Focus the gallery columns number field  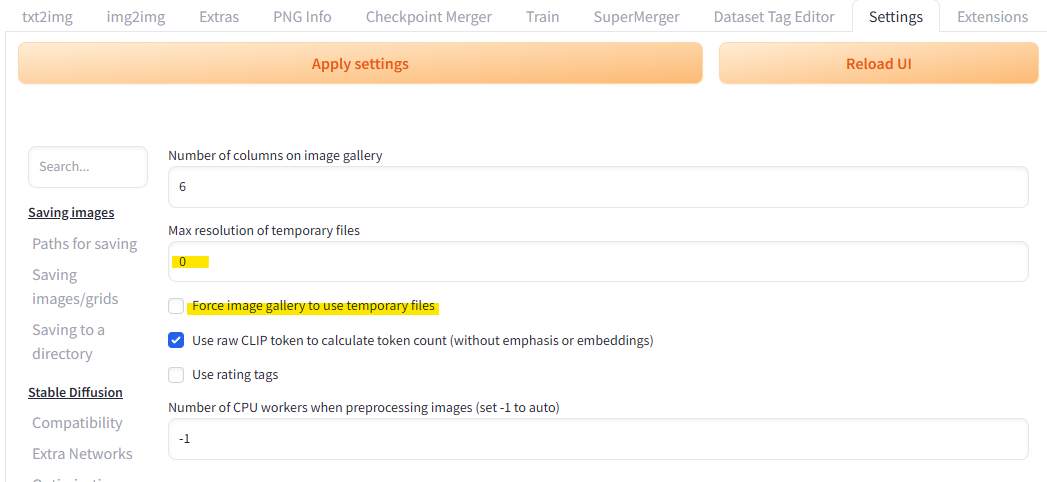point(598,187)
